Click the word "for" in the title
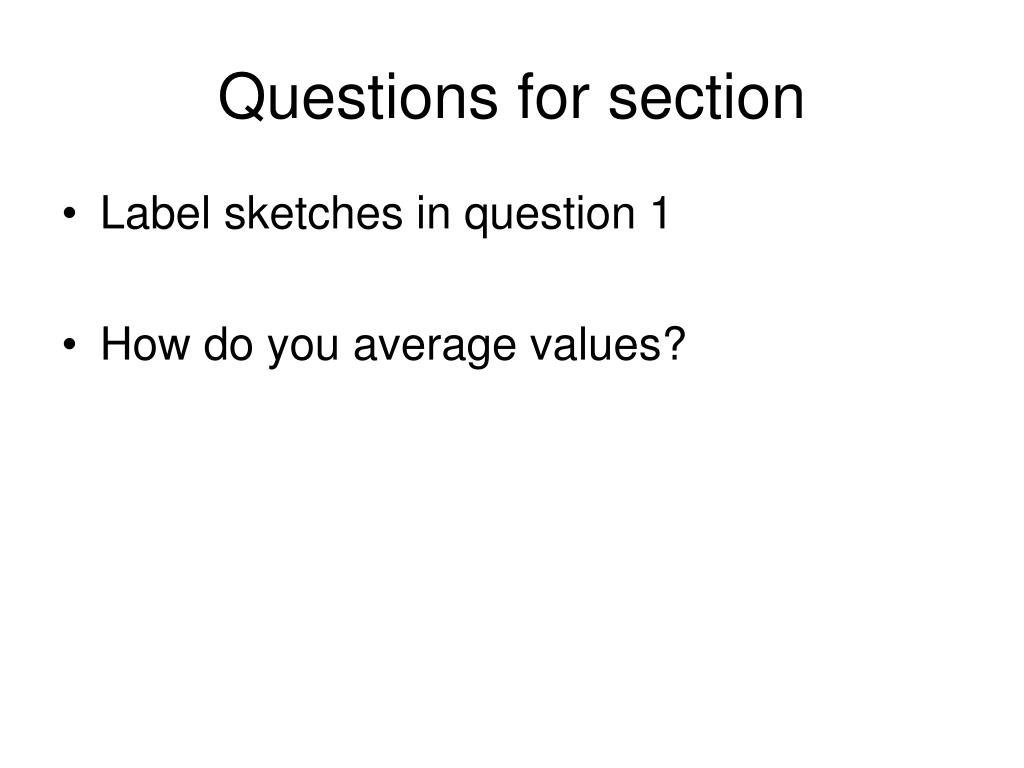Viewport: 1024px width, 768px height. (x=554, y=97)
